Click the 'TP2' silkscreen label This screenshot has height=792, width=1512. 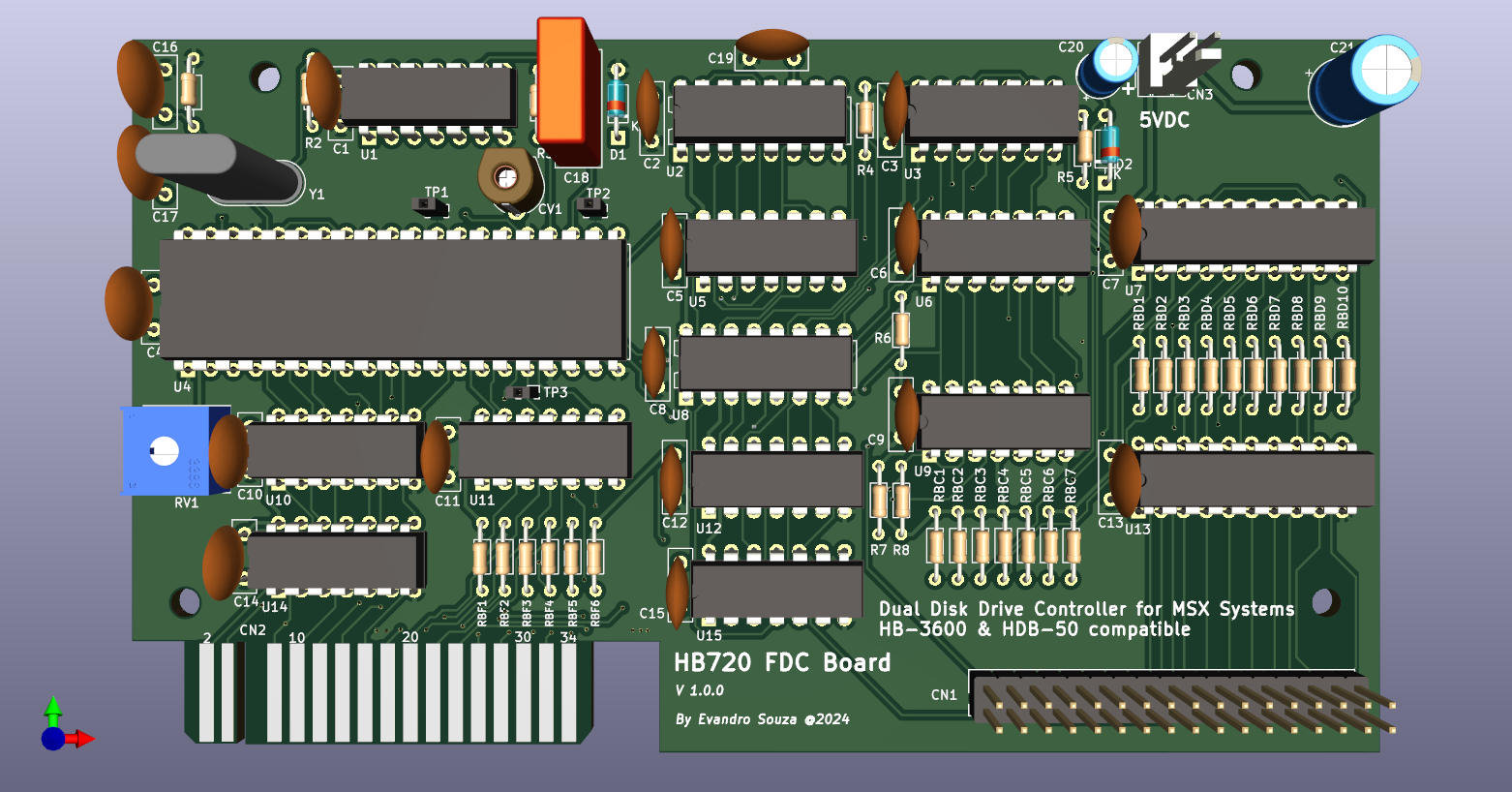click(x=598, y=194)
